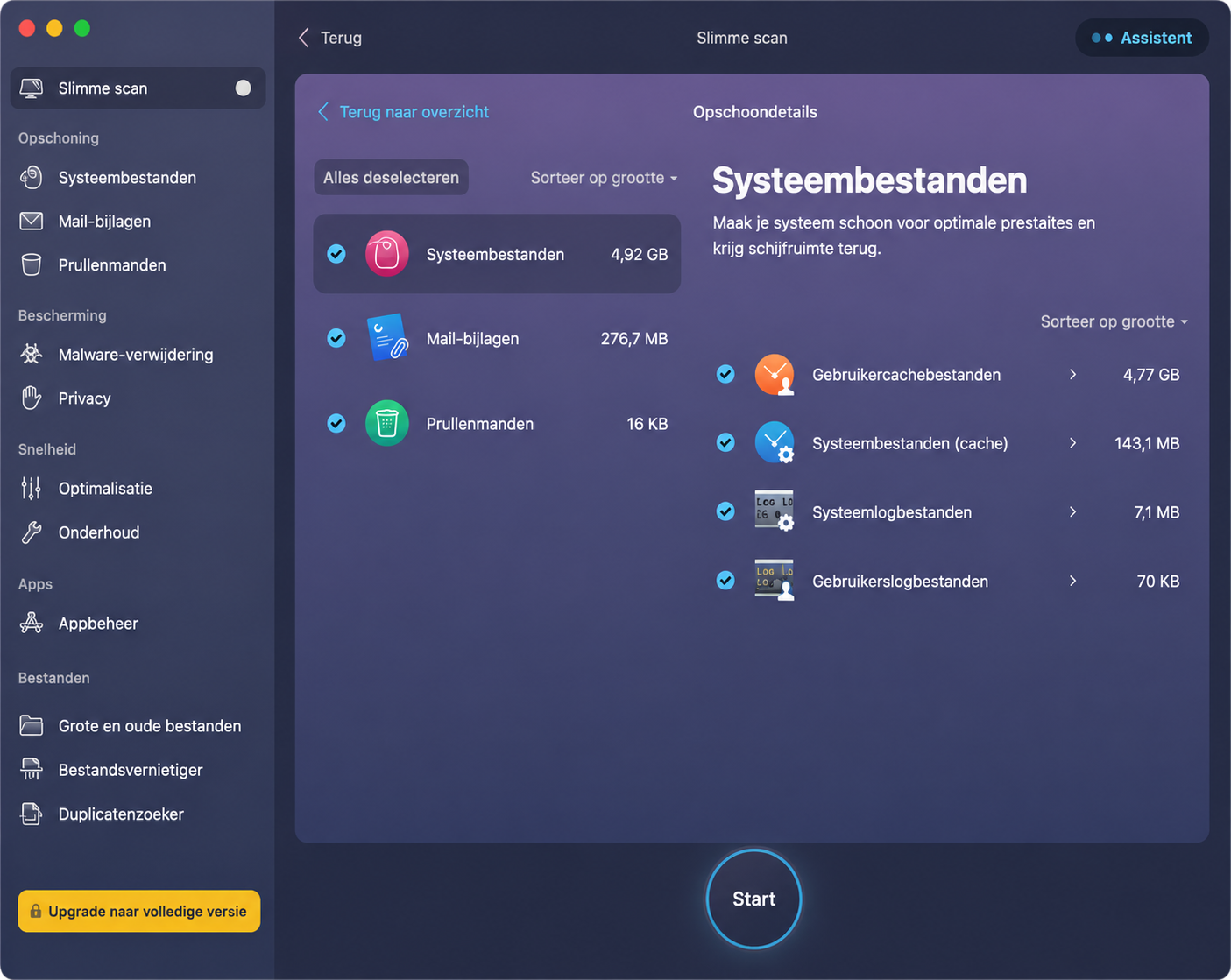
Task: Open the Slimme scan sidebar item
Action: tap(138, 88)
